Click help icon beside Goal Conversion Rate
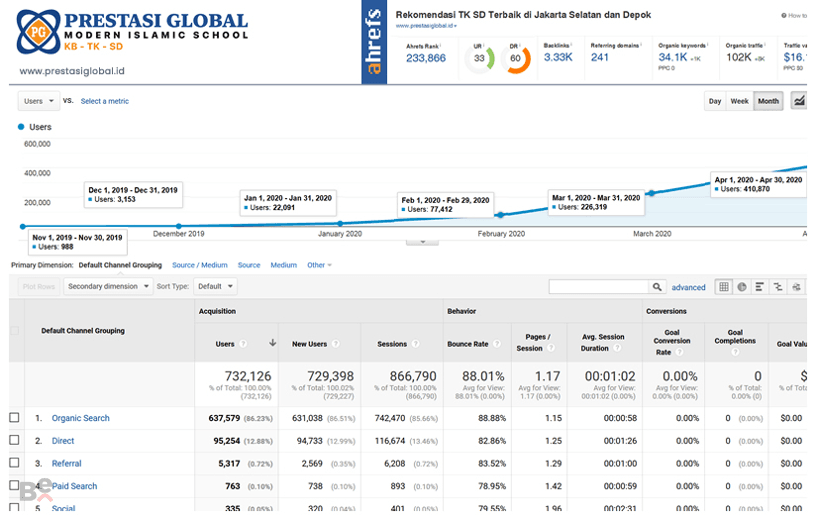 tap(679, 352)
